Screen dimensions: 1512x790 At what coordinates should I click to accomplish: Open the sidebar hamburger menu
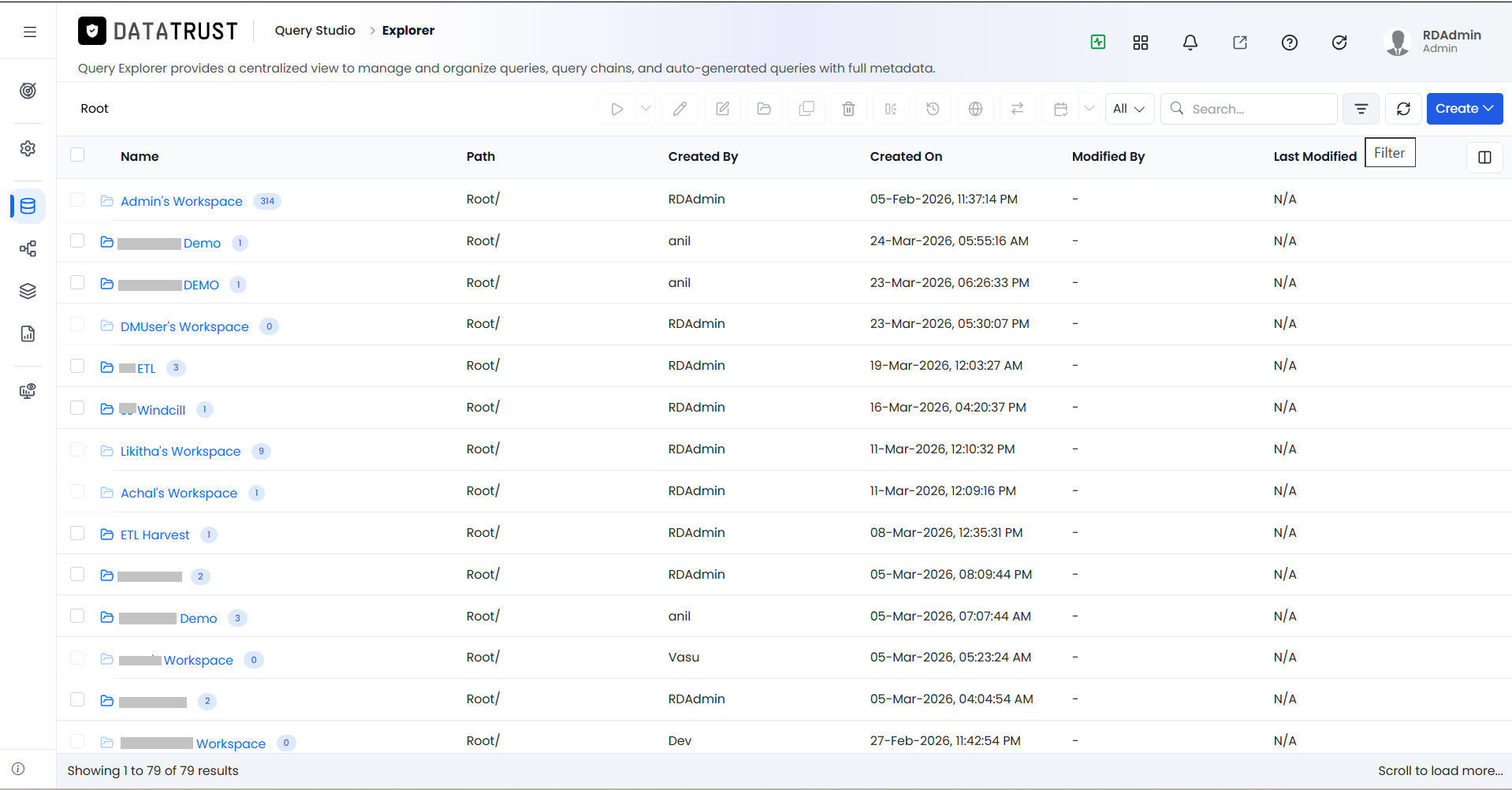30,32
